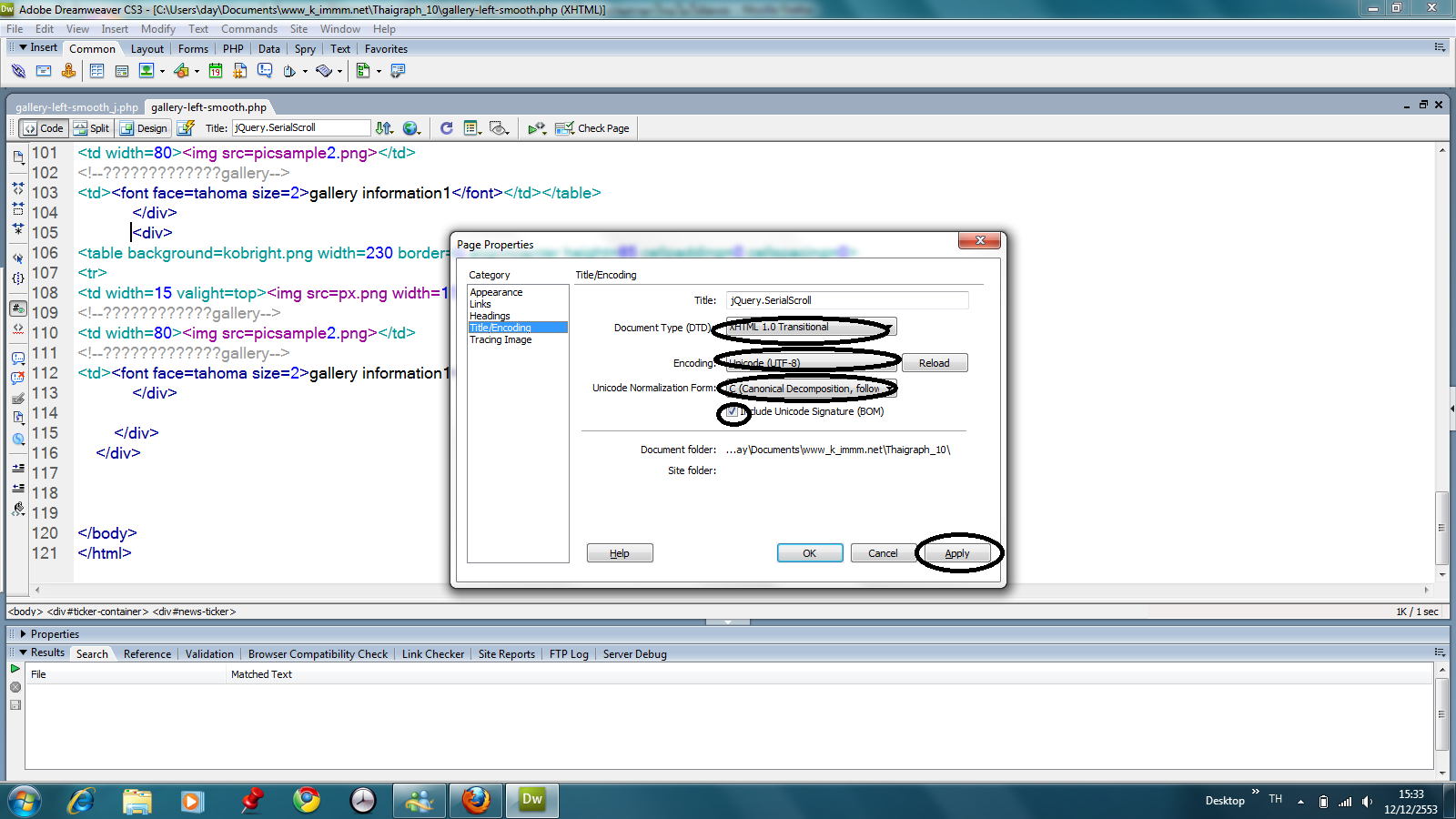Click the Preview in Browser globe icon
Screen dimensions: 1456x819
tap(412, 128)
